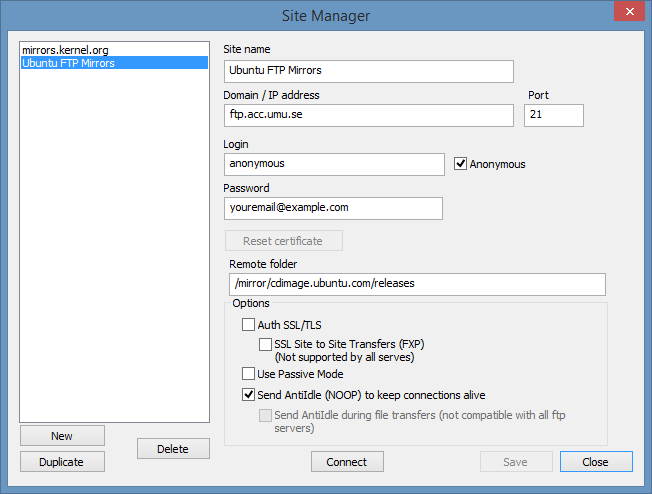
Task: Click the Site name input field
Action: 368,71
